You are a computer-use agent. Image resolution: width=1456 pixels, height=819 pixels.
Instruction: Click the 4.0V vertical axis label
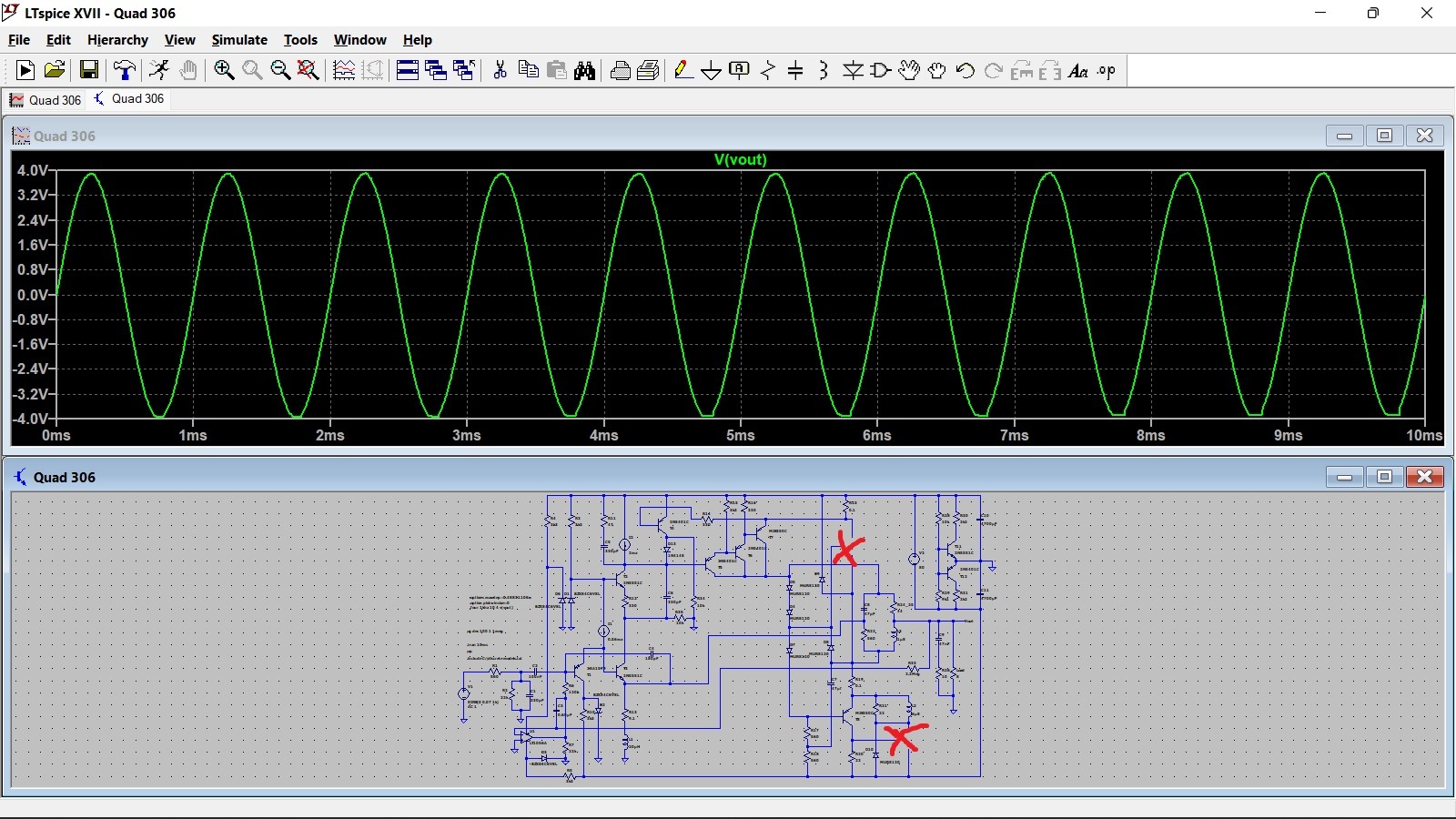tap(32, 170)
